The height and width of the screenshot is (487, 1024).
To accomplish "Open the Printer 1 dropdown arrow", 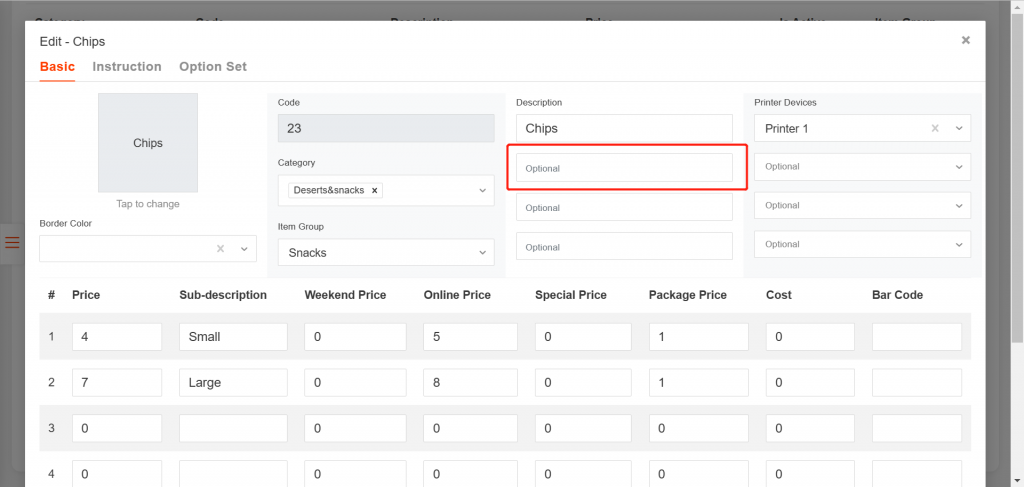I will pyautogui.click(x=959, y=129).
